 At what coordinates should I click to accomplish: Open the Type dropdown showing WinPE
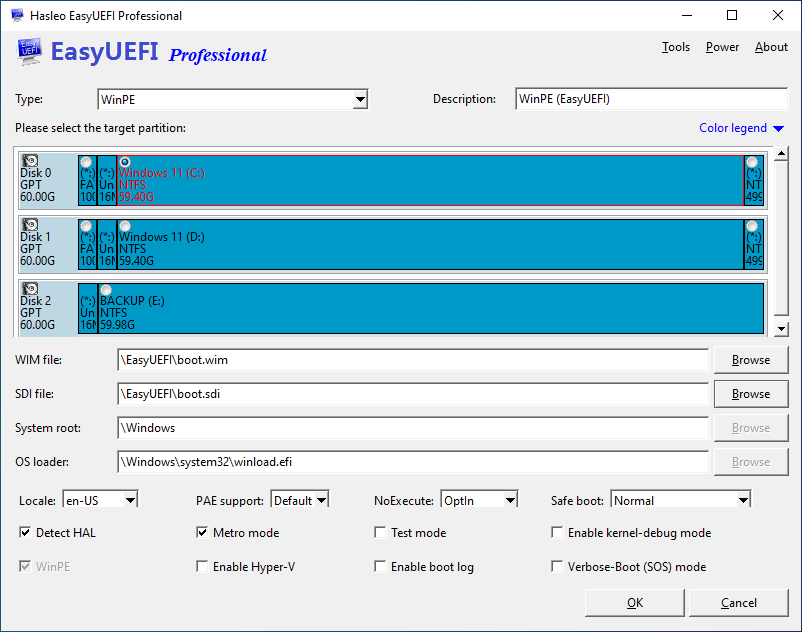pos(233,99)
